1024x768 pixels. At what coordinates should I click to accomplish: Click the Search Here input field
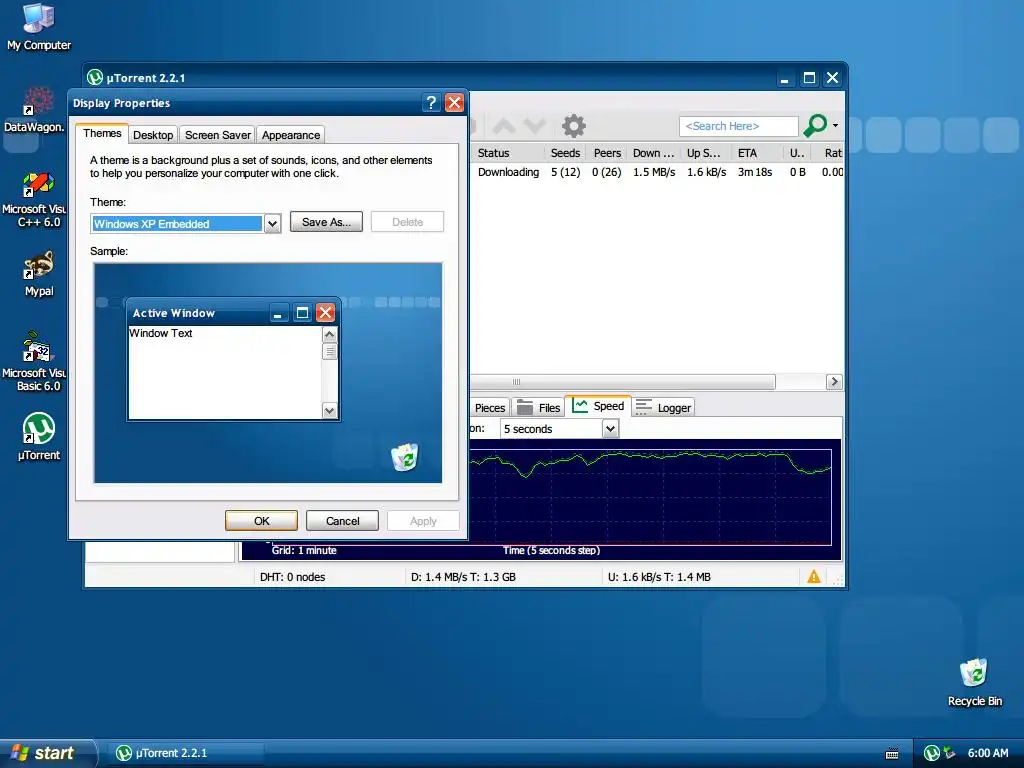pos(739,126)
